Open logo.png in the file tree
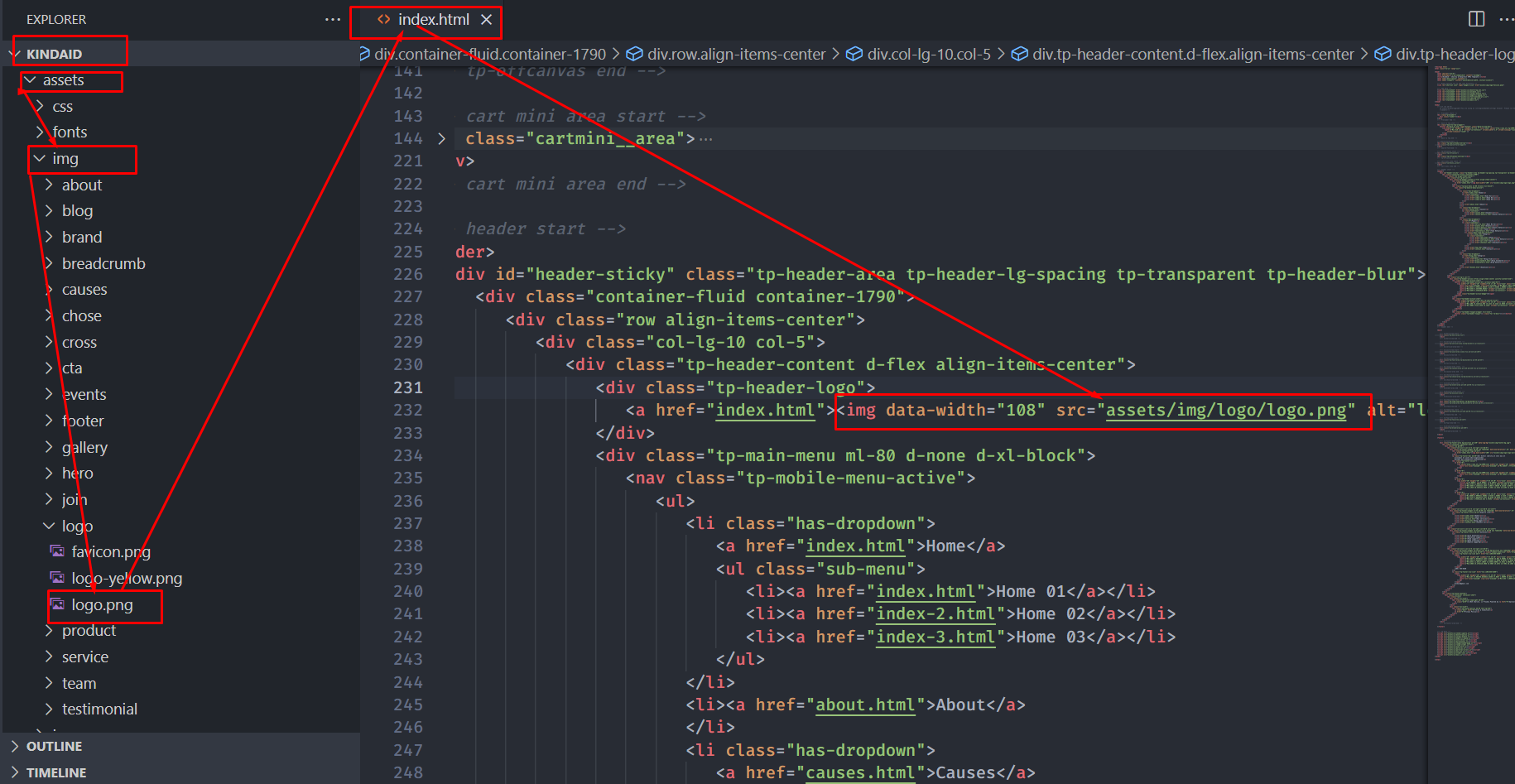Viewport: 1515px width, 784px height. pos(102,605)
